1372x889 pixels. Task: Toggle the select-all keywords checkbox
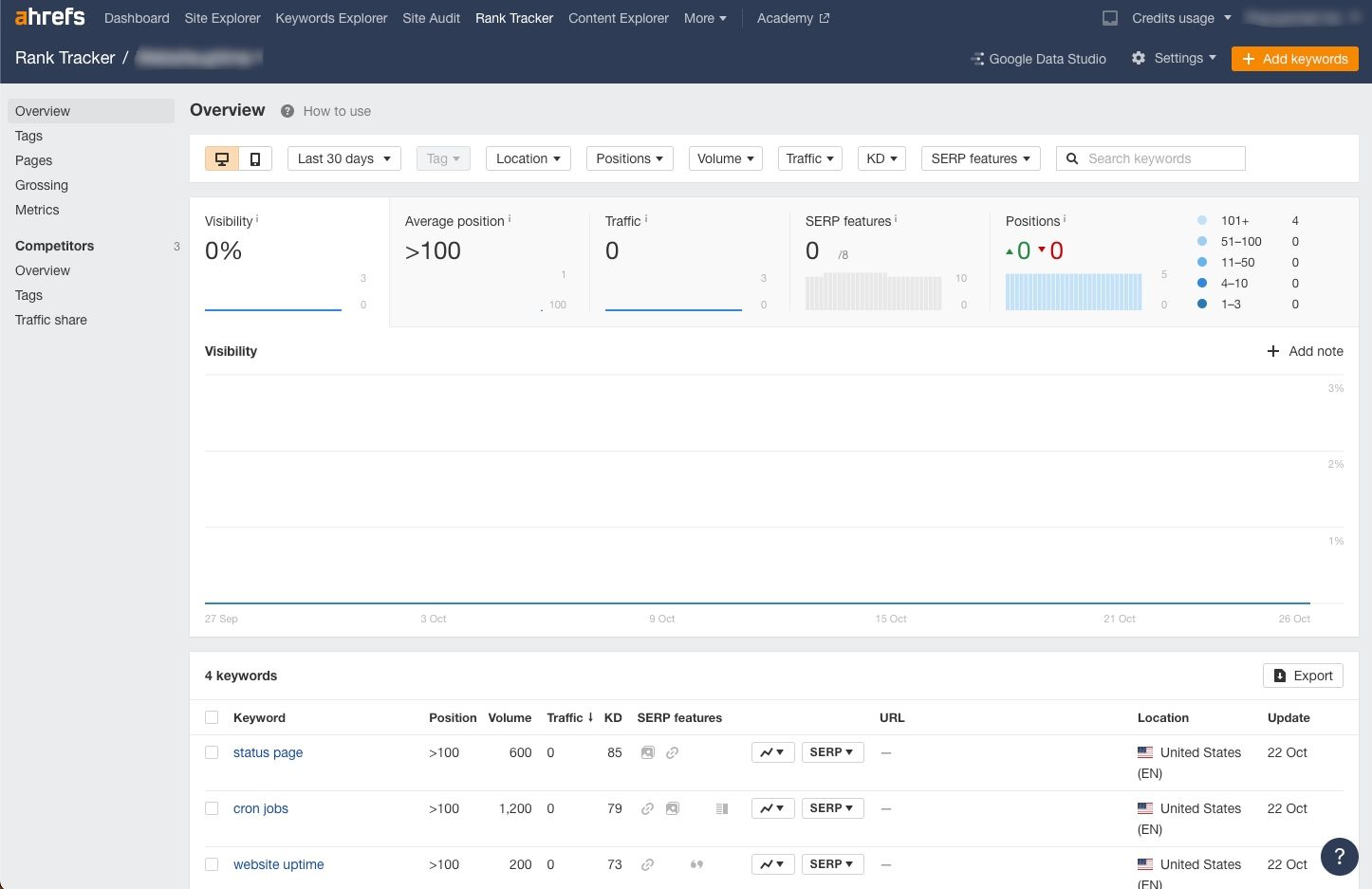(212, 717)
